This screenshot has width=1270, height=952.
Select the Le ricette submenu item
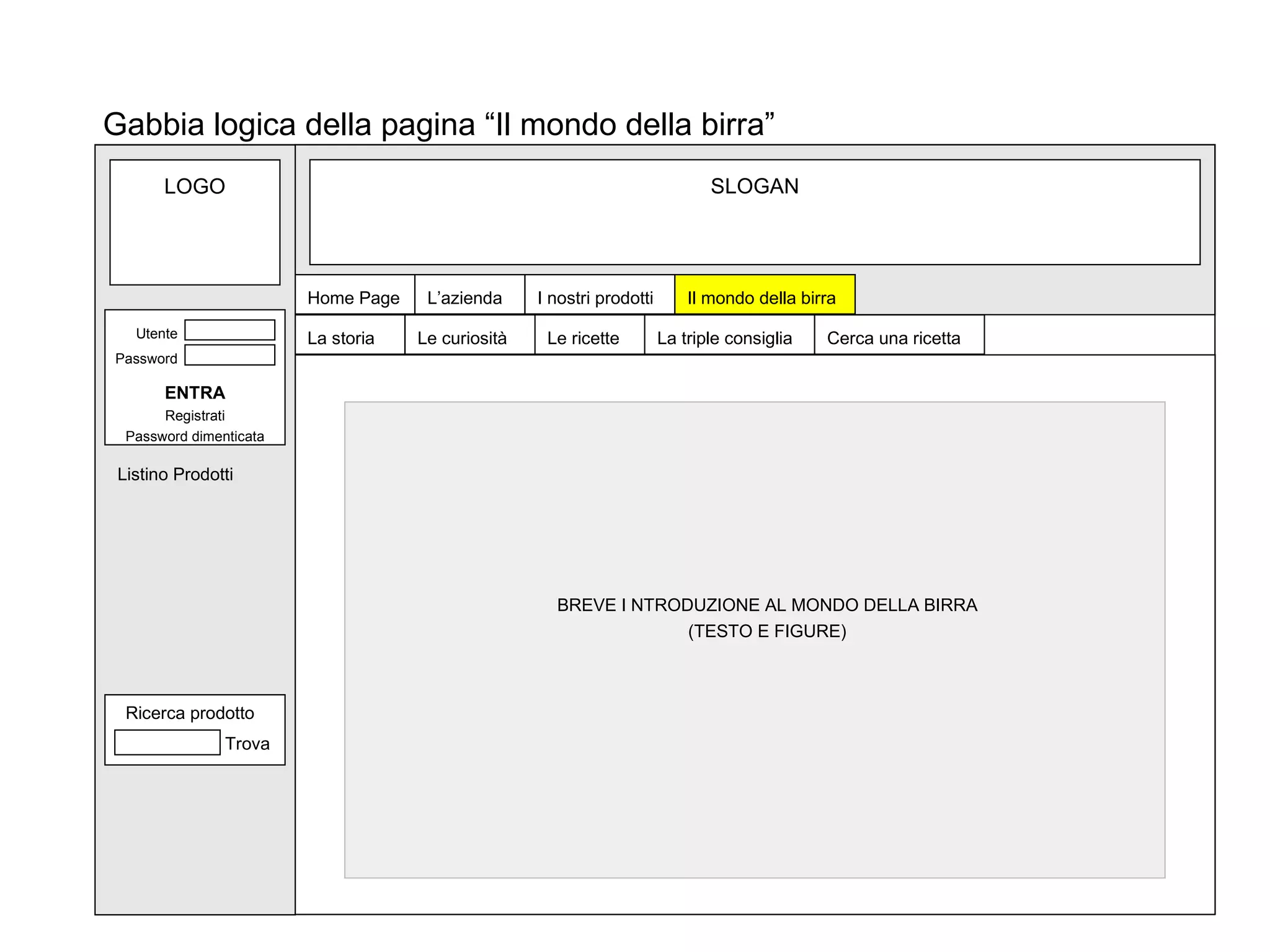pyautogui.click(x=589, y=335)
